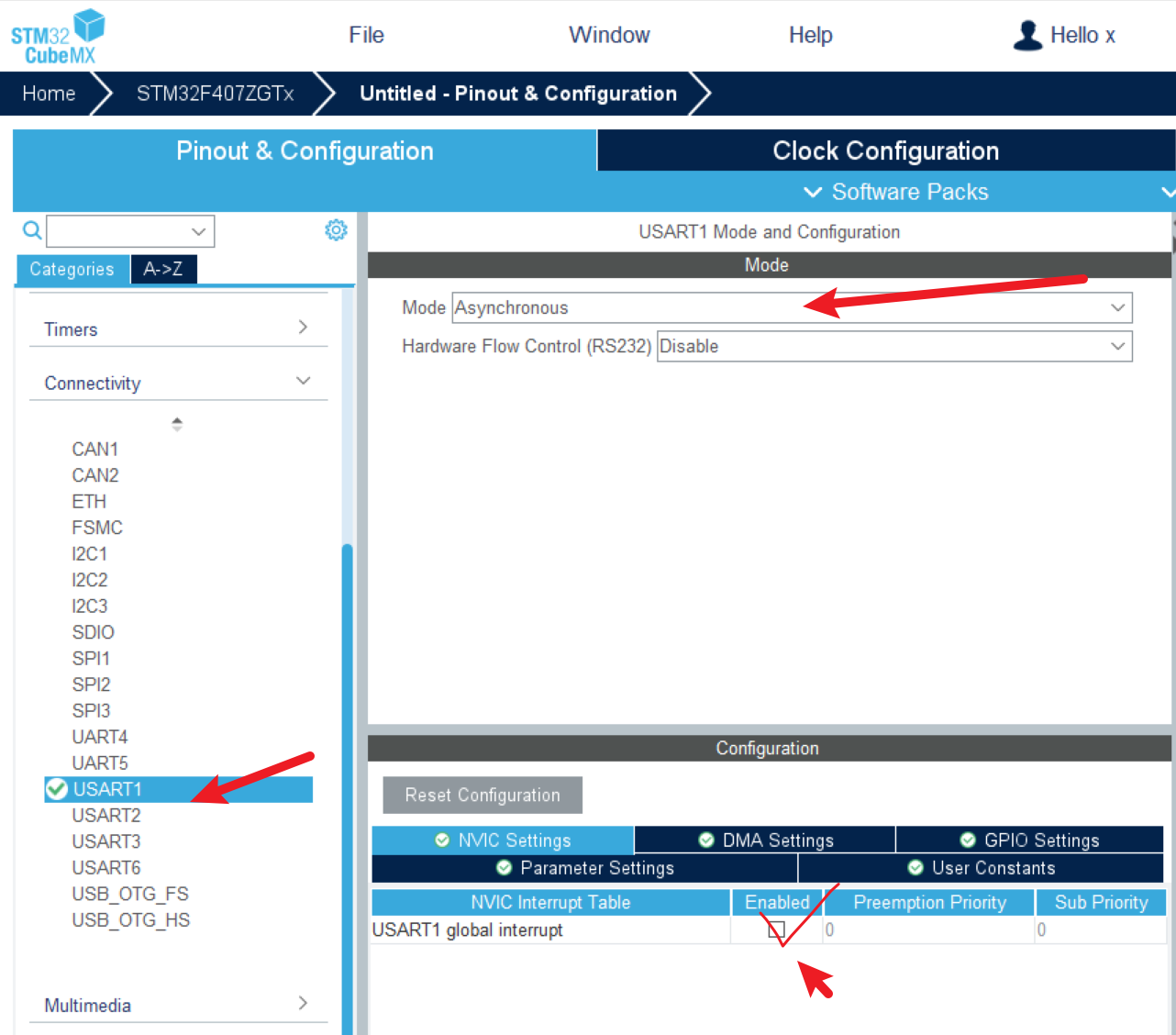1176x1035 pixels.
Task: Open the DMA Settings tab
Action: pos(765,840)
